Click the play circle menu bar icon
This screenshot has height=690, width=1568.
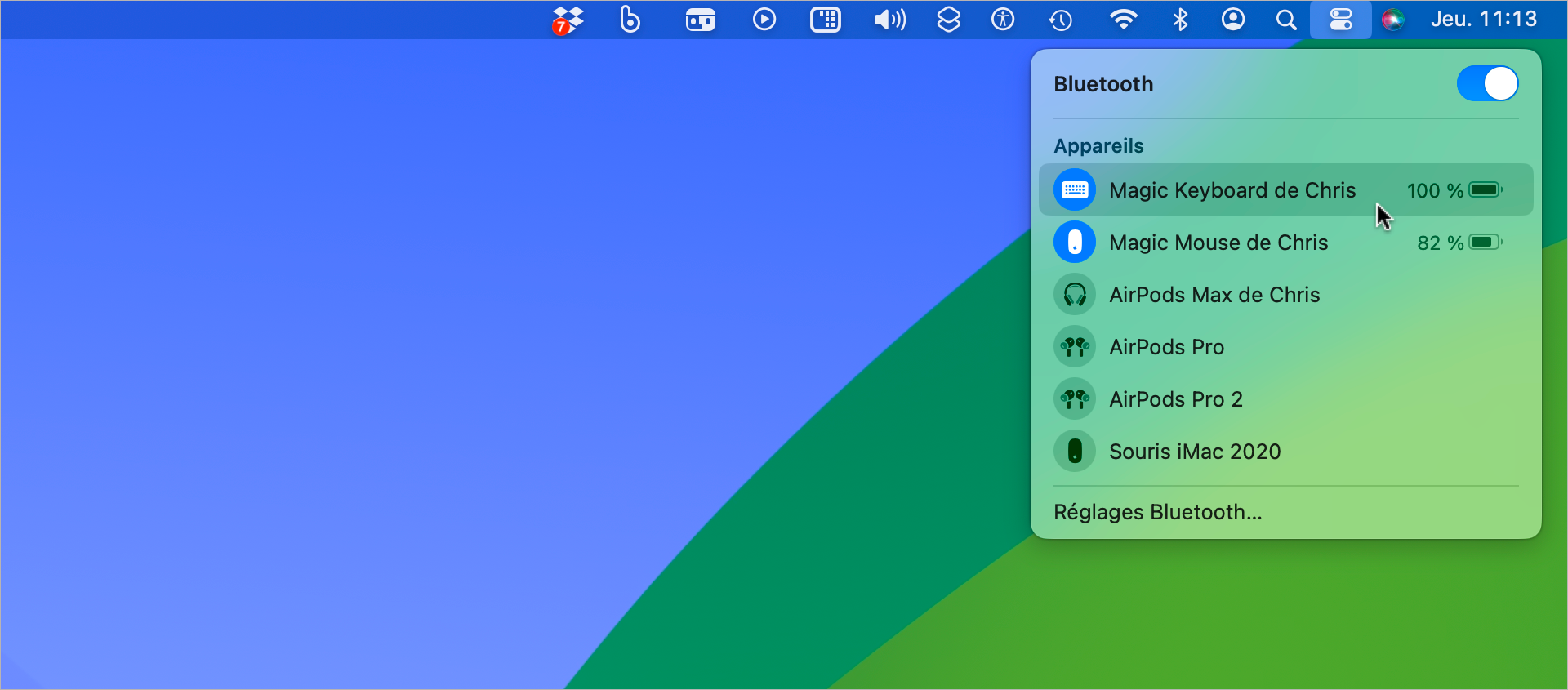click(764, 19)
